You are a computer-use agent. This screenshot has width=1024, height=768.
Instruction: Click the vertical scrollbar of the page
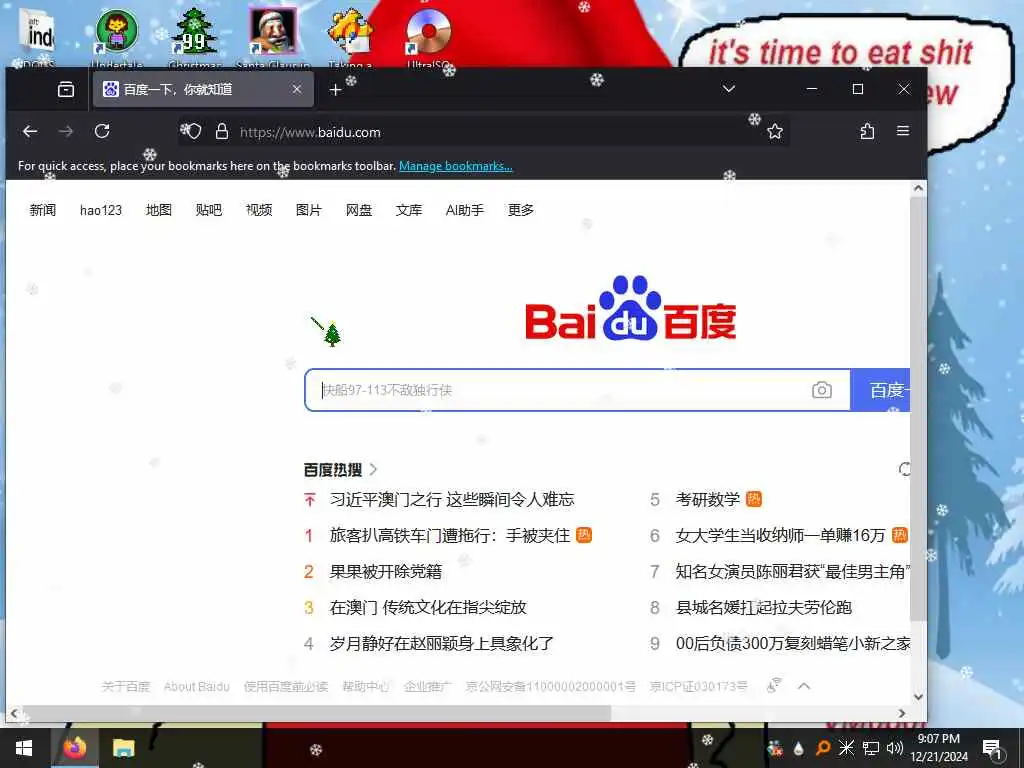tap(918, 408)
